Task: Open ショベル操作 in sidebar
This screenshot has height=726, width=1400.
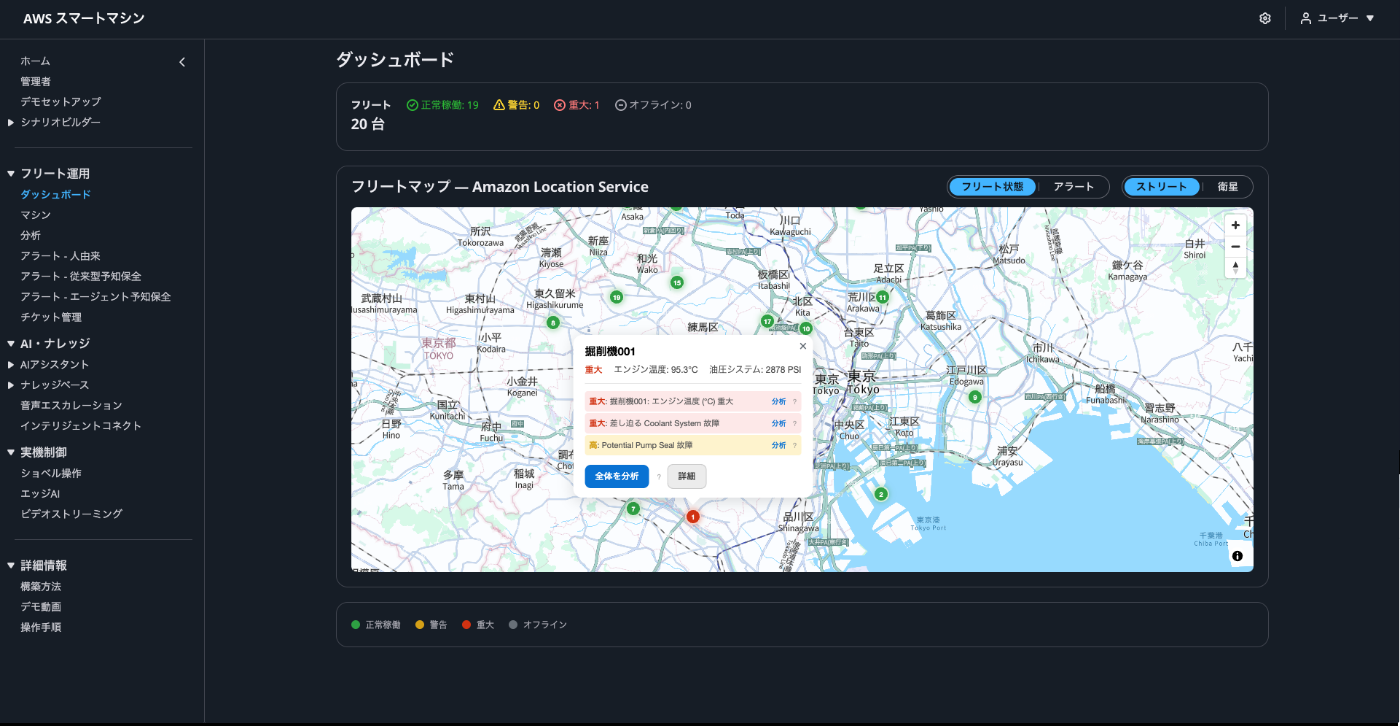Action: 51,473
